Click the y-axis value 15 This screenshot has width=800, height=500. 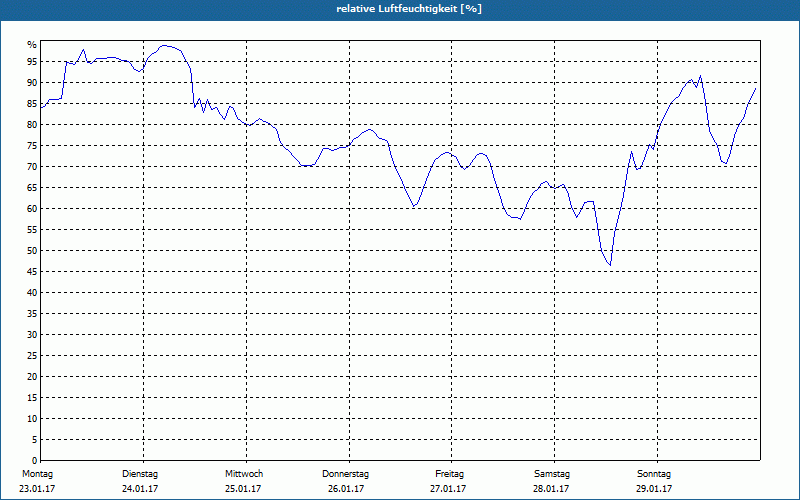click(32, 397)
